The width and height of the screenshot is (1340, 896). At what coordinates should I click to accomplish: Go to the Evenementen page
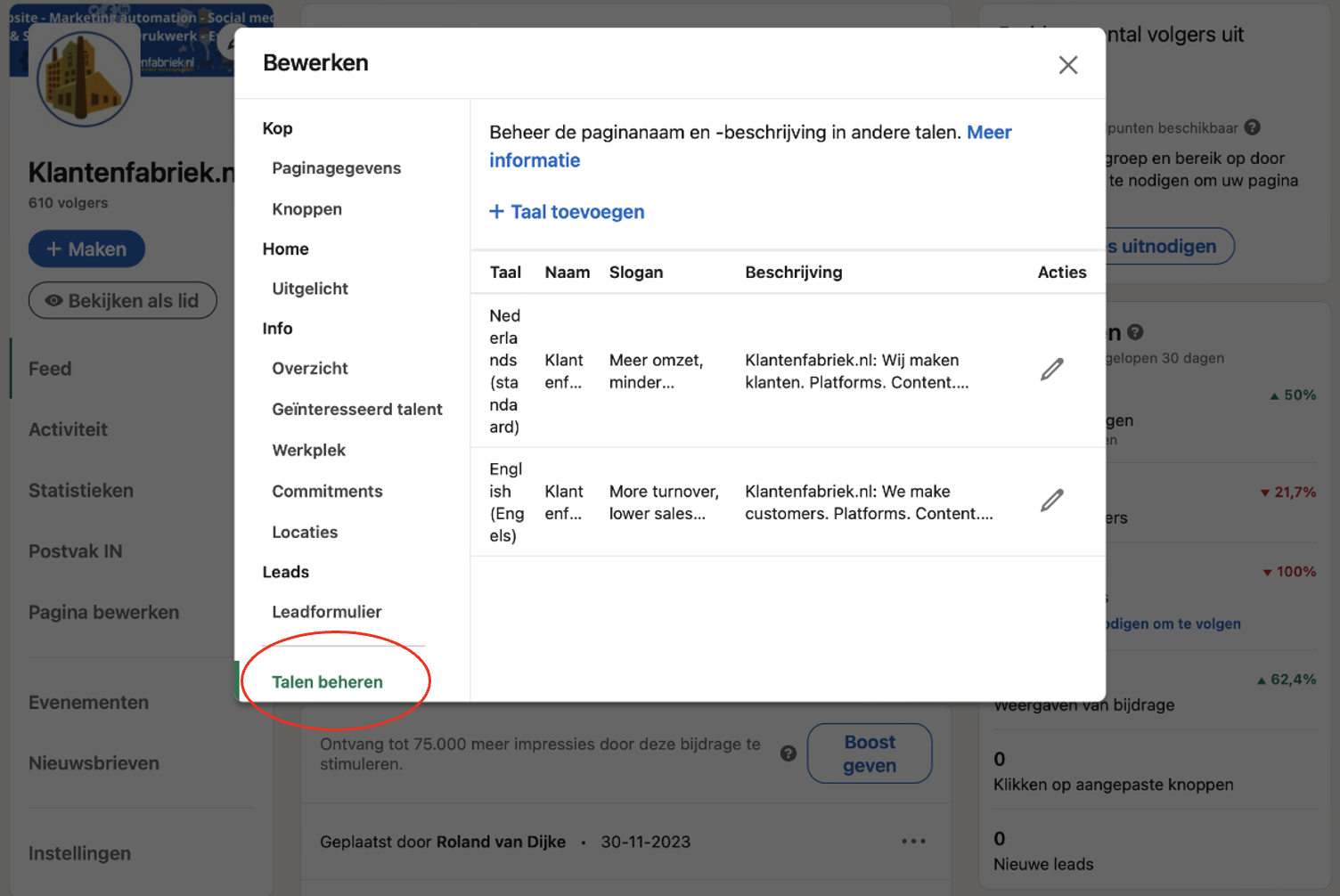point(88,703)
